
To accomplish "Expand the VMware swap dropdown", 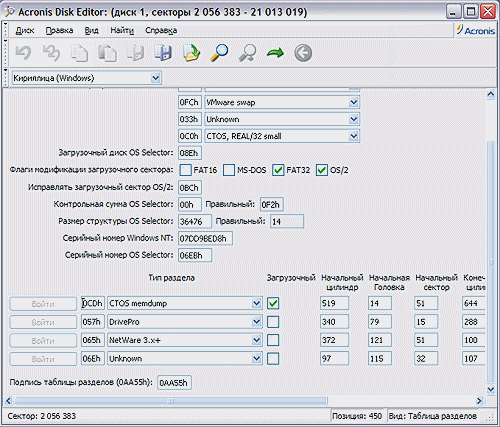I will coord(354,102).
